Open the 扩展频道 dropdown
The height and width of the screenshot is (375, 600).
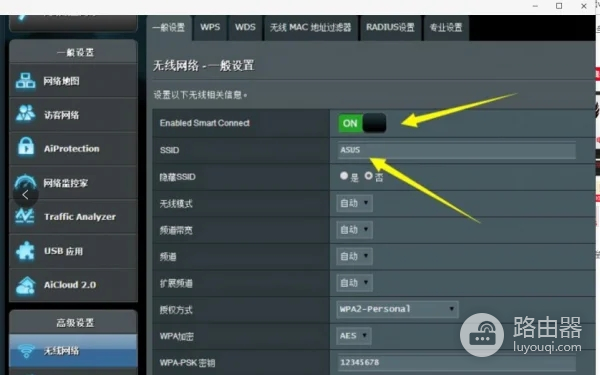[x=354, y=283]
